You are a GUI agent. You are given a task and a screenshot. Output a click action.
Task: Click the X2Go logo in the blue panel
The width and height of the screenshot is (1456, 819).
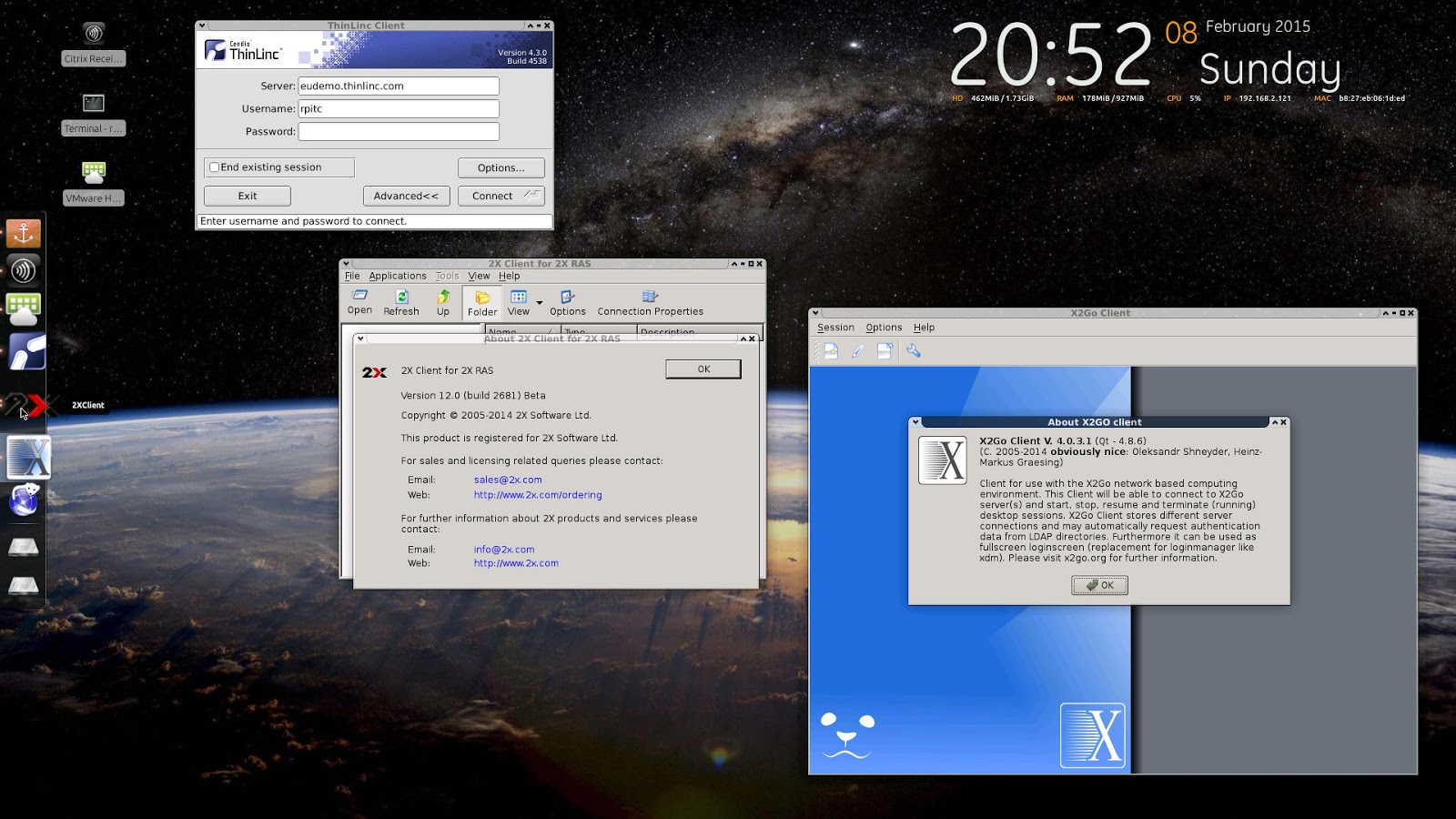pos(1093,735)
